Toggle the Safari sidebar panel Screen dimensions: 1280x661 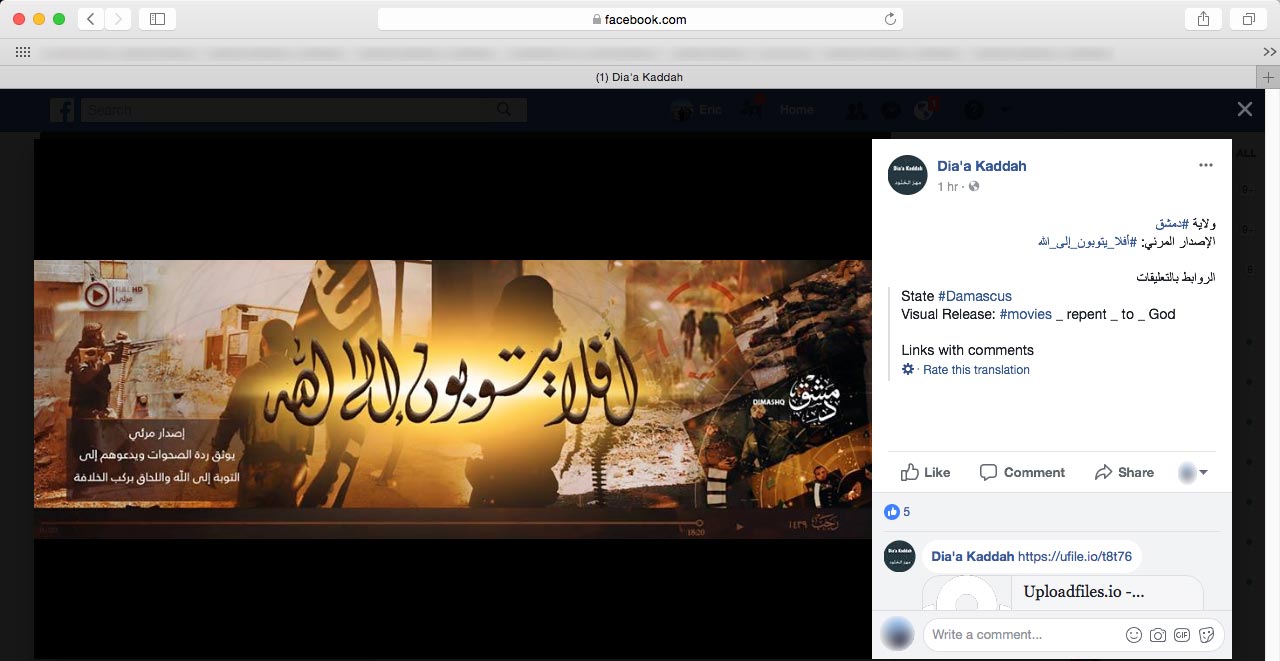(x=157, y=19)
